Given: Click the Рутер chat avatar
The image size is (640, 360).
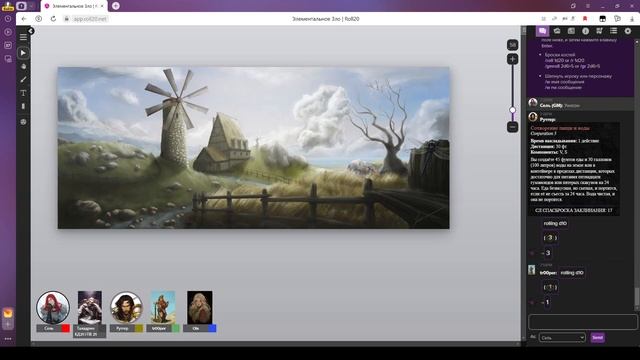Looking at the screenshot, I should pyautogui.click(x=533, y=117).
